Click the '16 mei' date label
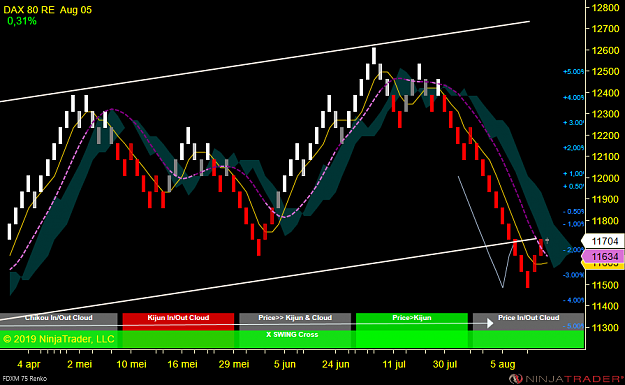The height and width of the screenshot is (385, 625). point(182,364)
